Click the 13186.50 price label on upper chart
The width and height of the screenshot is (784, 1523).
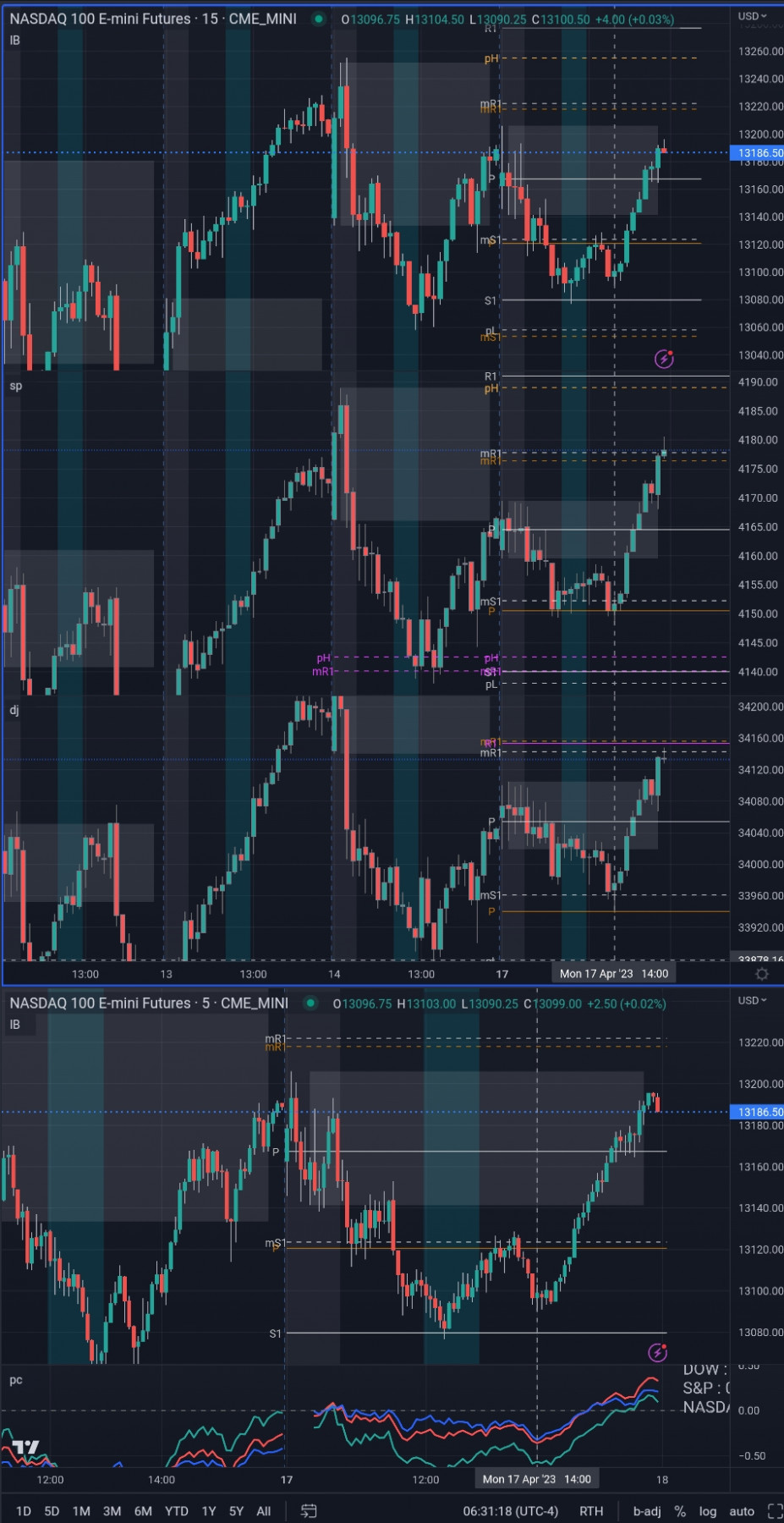pos(758,153)
